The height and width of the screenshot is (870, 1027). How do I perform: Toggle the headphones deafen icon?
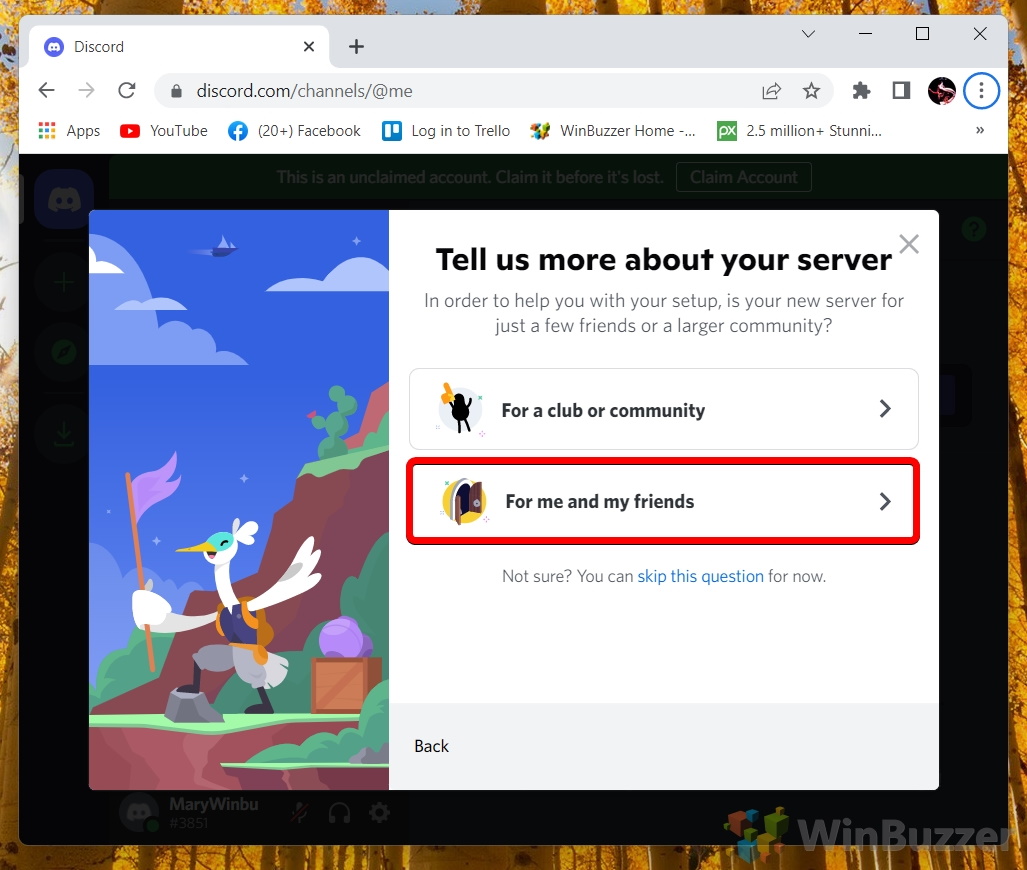(x=339, y=813)
